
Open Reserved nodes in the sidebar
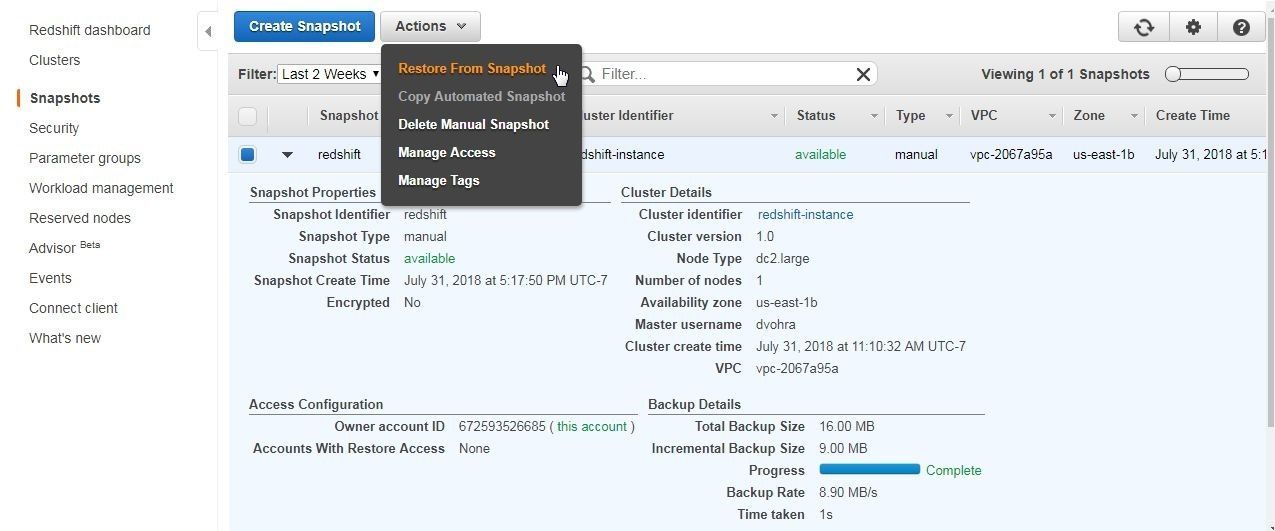80,218
